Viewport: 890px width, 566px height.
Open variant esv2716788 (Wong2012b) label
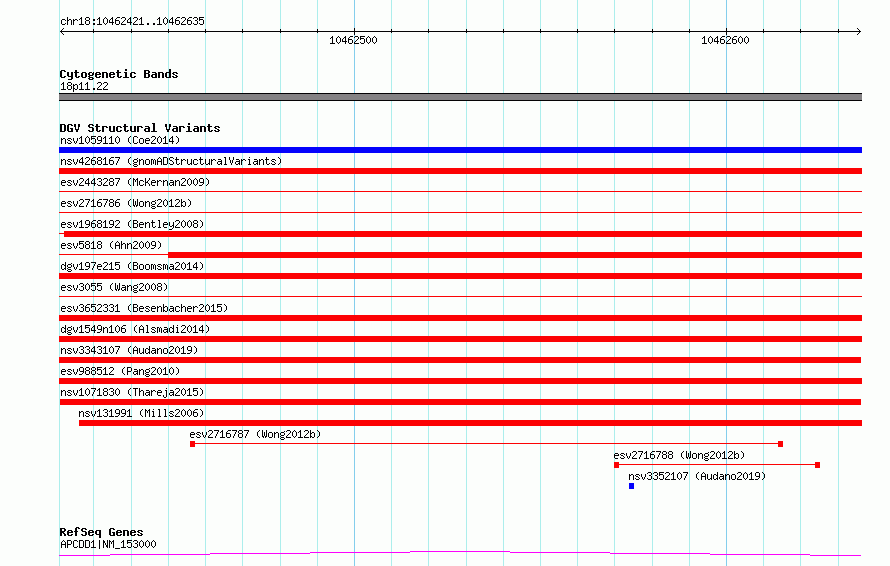tap(679, 455)
